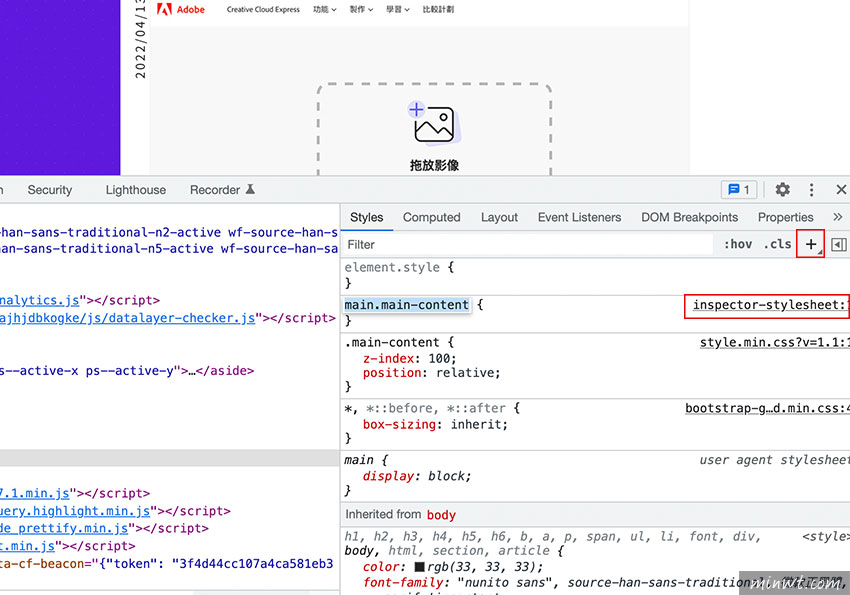Click the display value block
The image size is (850, 595).
tap(447, 476)
